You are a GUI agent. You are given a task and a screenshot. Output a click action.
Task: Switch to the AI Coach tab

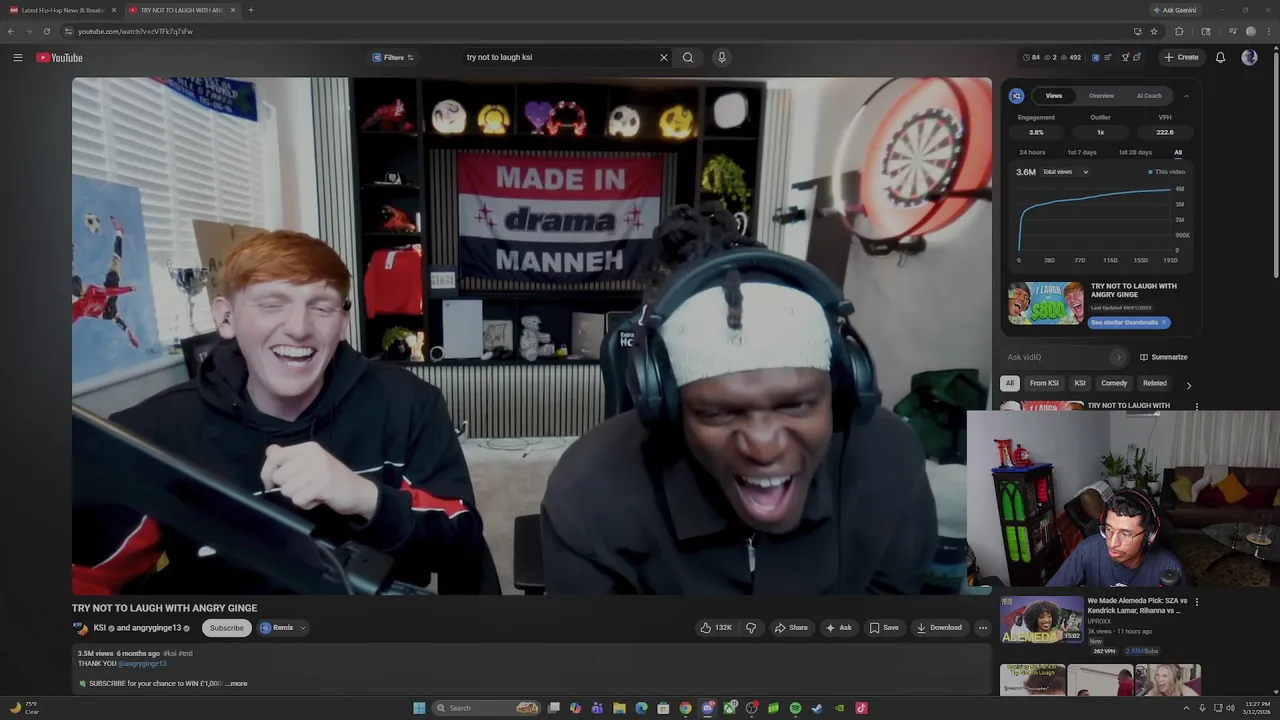coord(1149,96)
